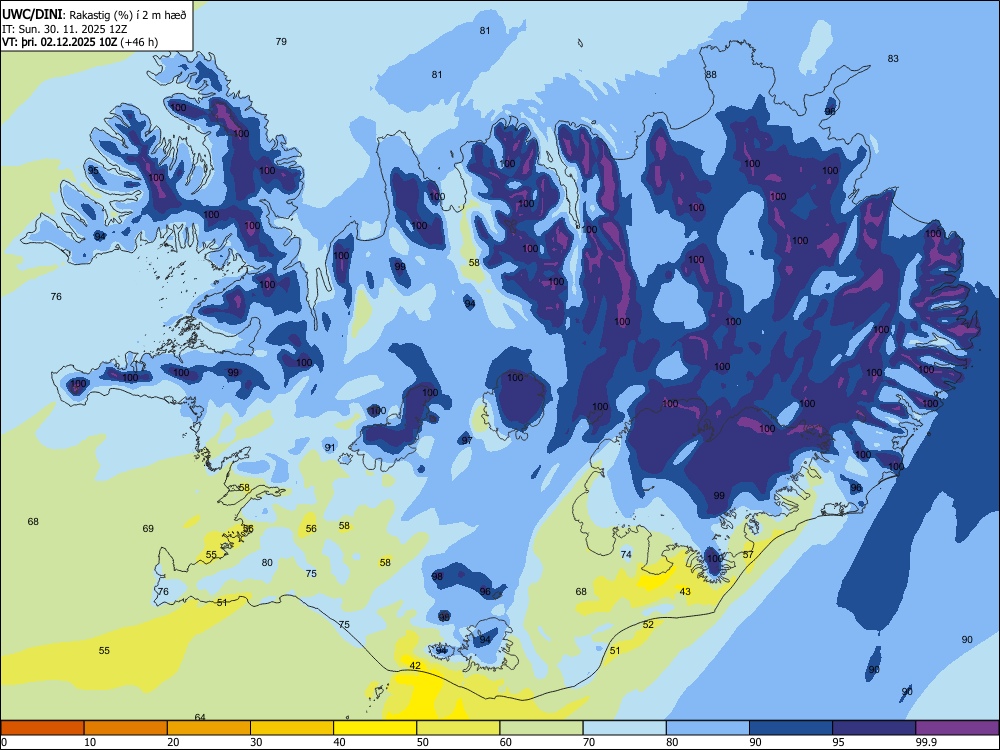Click the map humidity value '57'
The image size is (1000, 750).
(x=748, y=555)
